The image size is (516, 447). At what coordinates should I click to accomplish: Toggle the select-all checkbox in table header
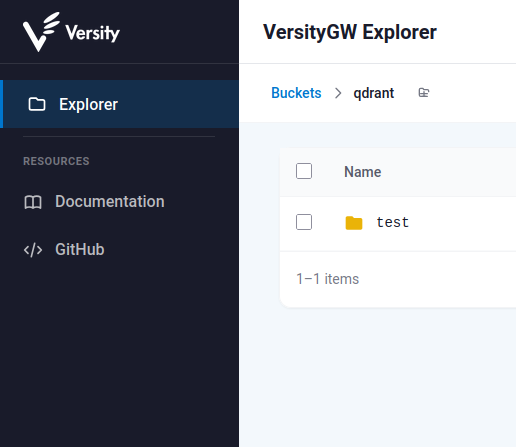click(304, 171)
